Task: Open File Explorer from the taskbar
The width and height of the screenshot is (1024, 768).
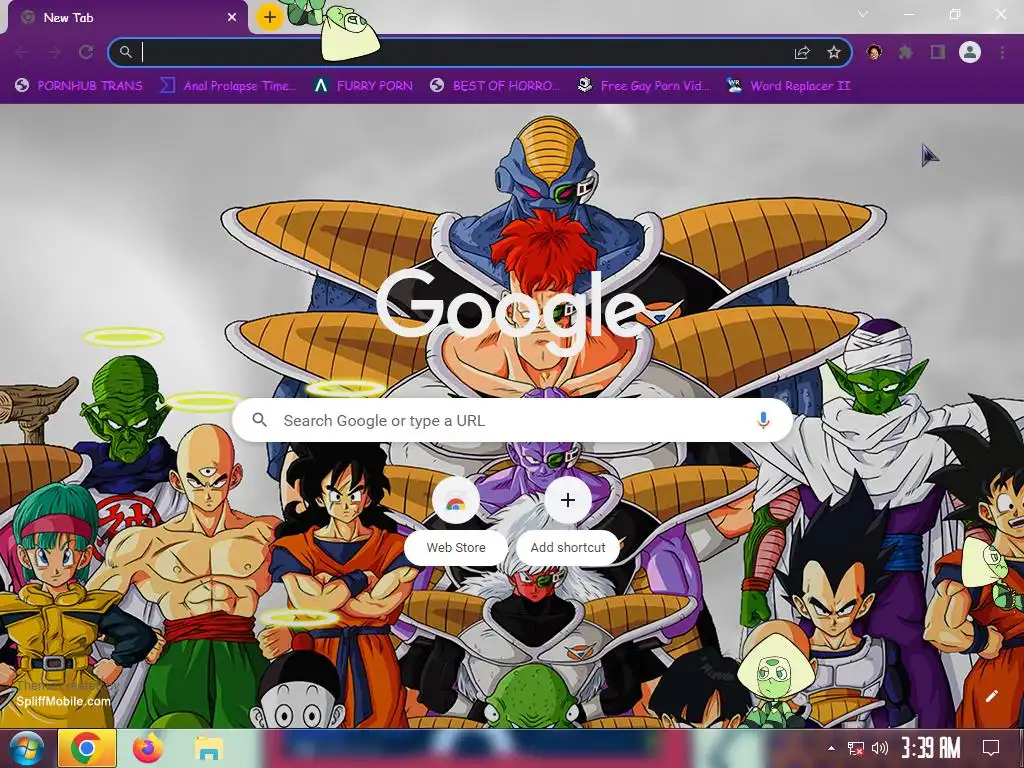Action: (208, 749)
